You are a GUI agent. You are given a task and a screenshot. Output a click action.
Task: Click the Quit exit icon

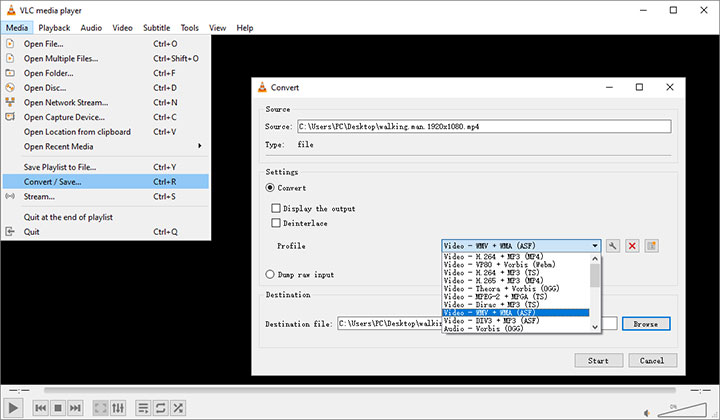[x=10, y=231]
